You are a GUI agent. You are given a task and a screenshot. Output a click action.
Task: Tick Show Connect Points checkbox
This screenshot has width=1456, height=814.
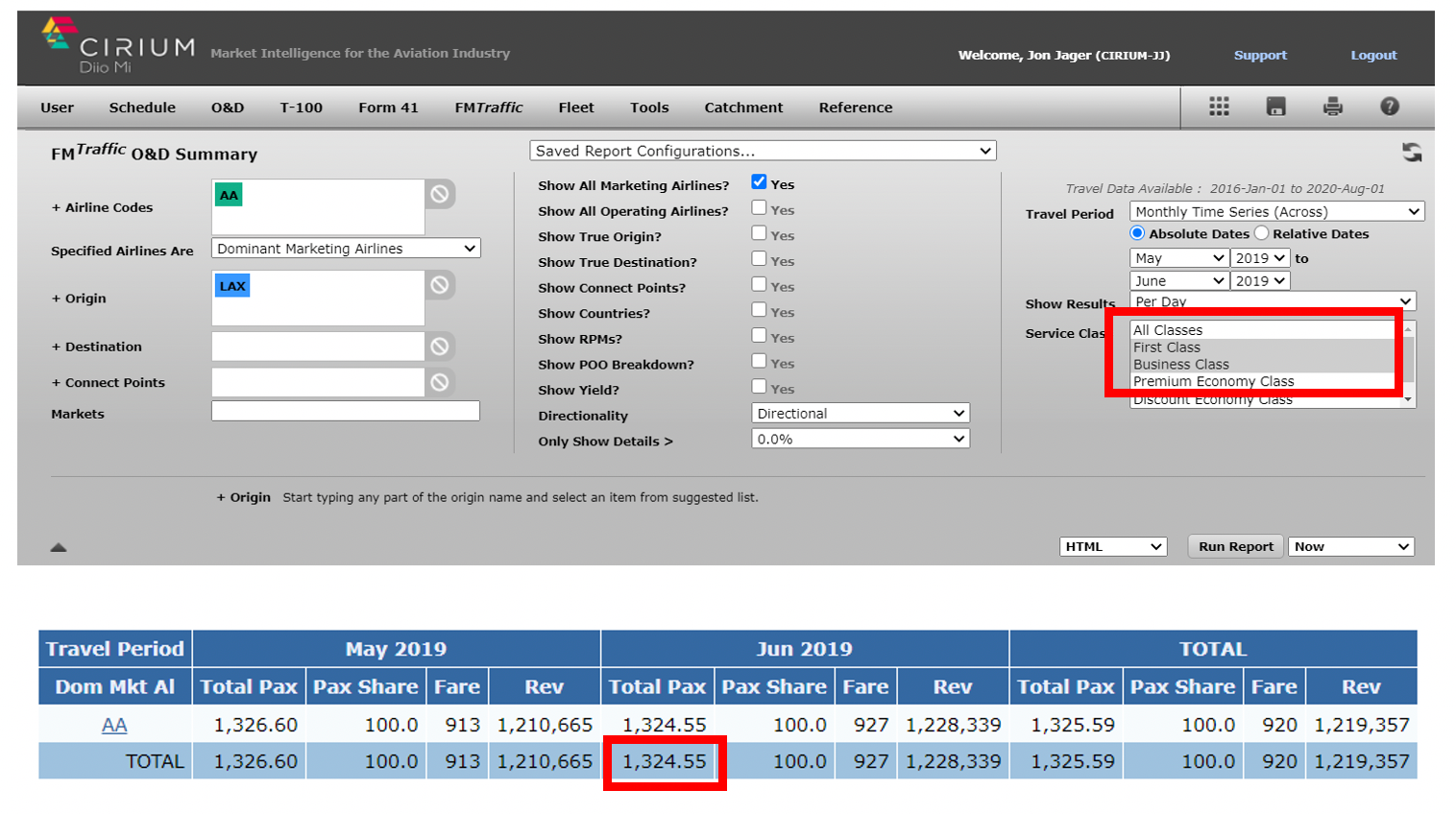pyautogui.click(x=759, y=285)
